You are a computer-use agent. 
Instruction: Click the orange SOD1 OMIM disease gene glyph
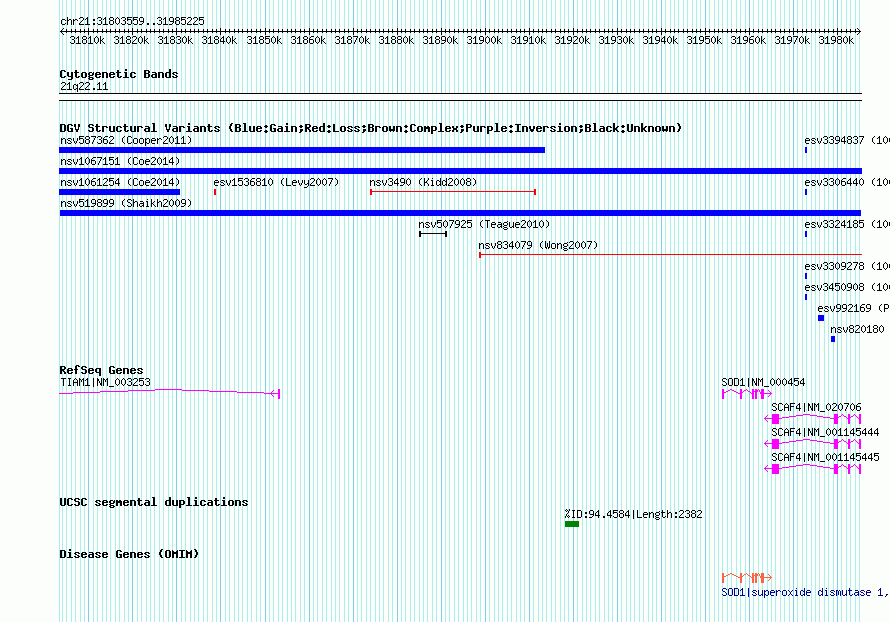(x=746, y=578)
